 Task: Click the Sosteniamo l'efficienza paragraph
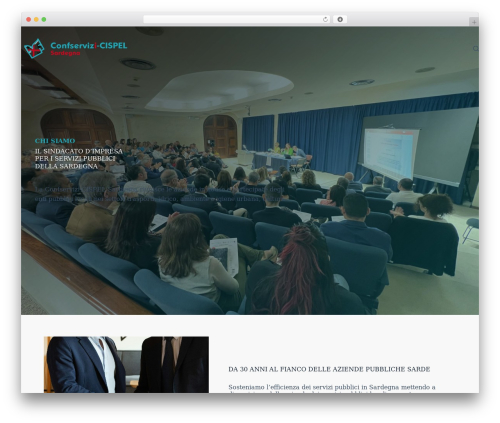point(332,388)
